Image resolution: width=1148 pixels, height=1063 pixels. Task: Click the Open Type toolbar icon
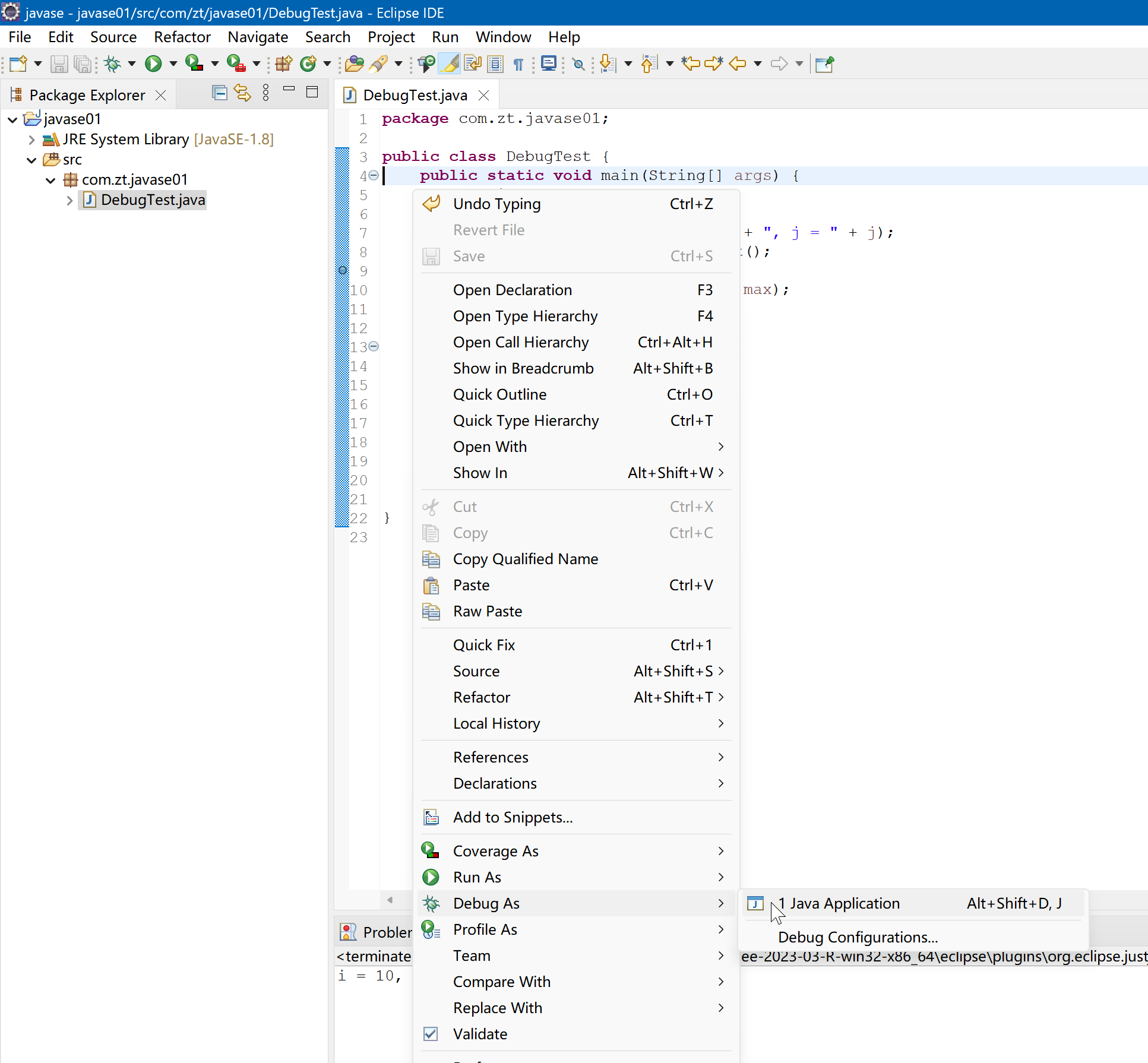(x=354, y=64)
